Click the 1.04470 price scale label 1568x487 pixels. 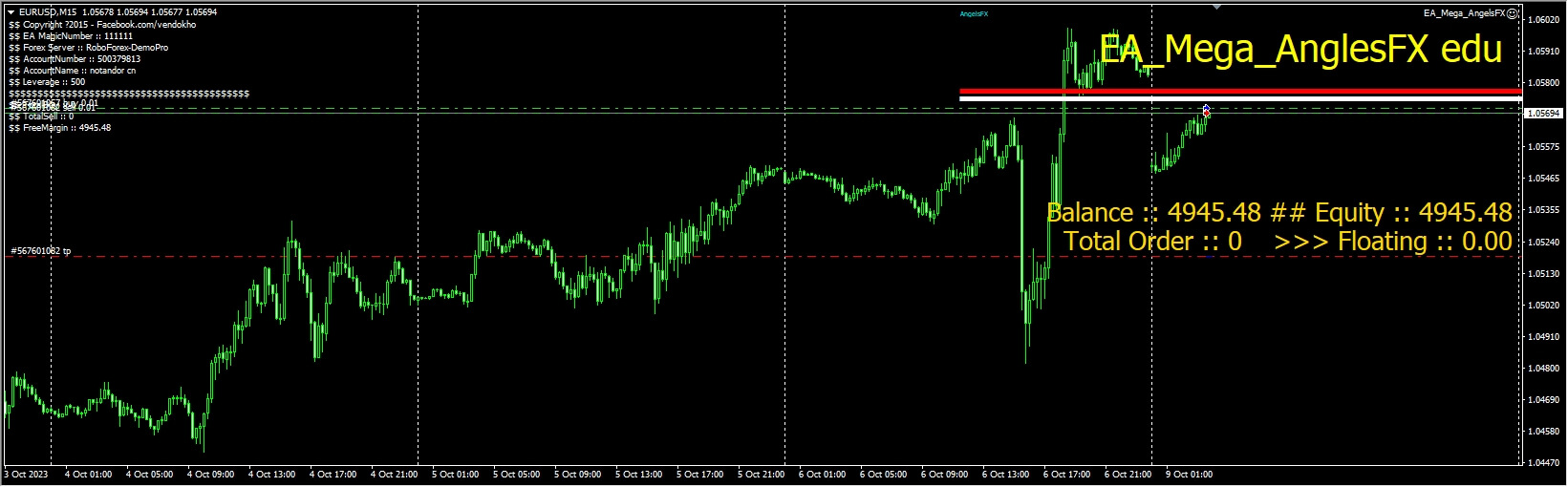[x=1544, y=463]
